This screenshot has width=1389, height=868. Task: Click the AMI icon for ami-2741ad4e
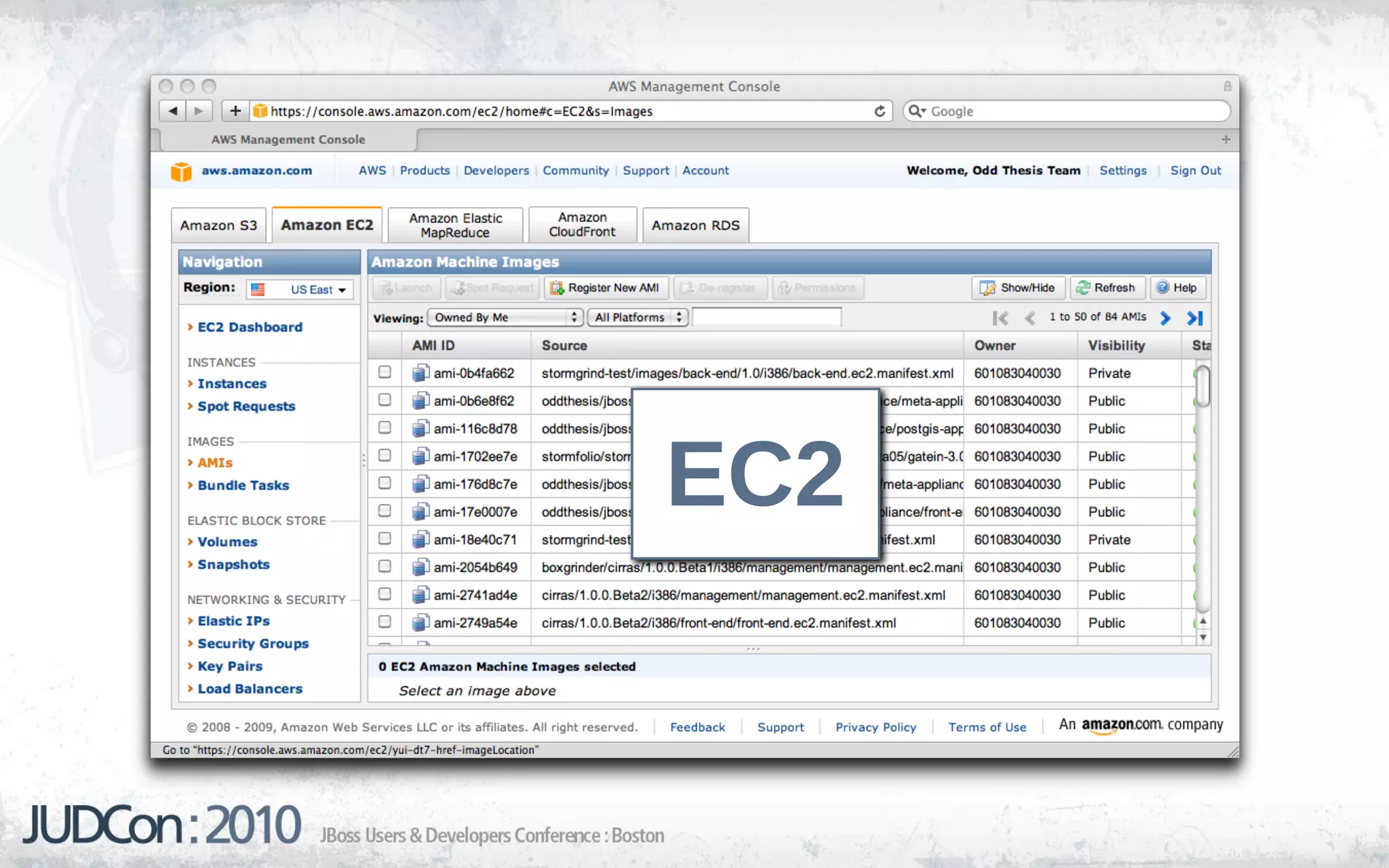[x=420, y=595]
